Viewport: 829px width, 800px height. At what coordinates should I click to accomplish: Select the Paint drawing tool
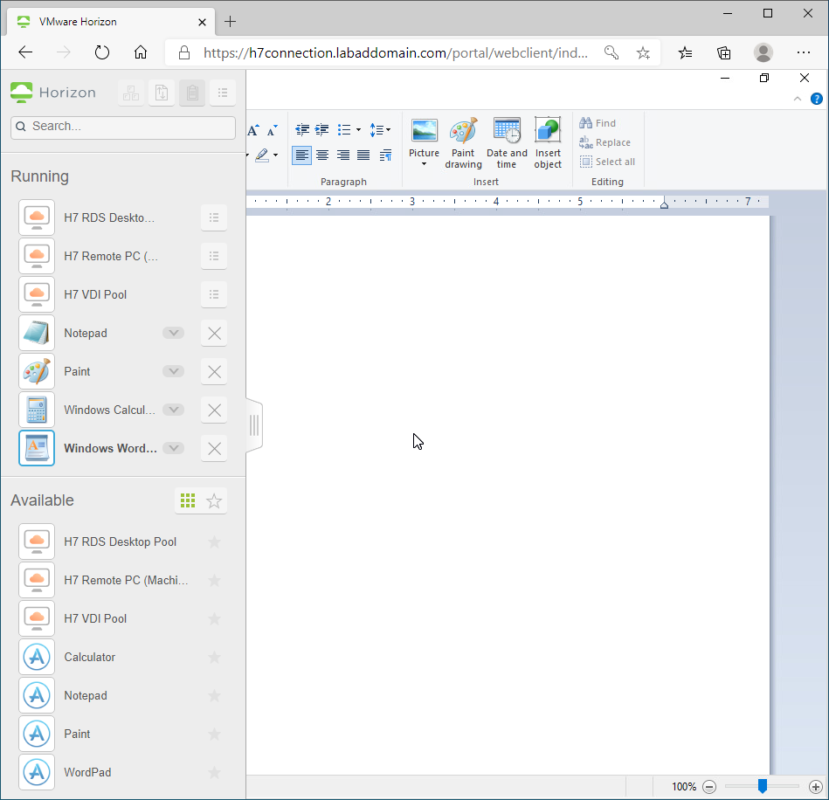[463, 140]
